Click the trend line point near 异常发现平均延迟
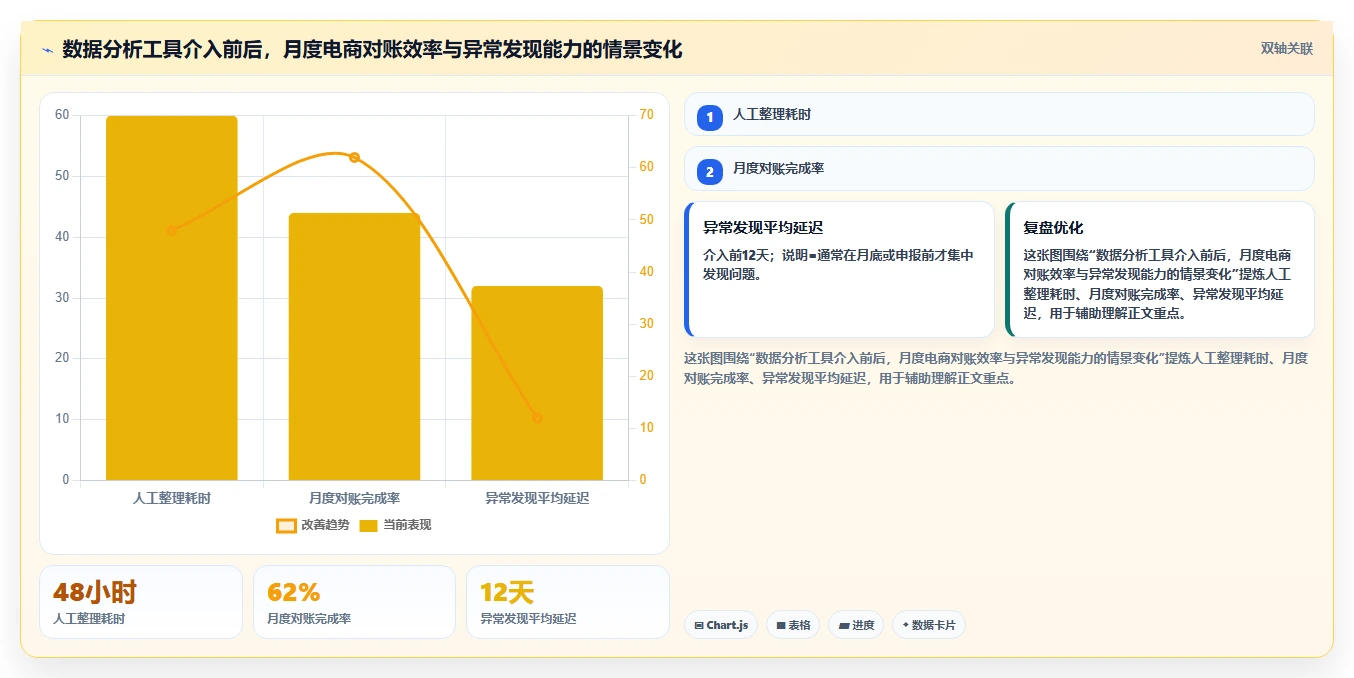Viewport: 1354px width, 678px height. [537, 418]
